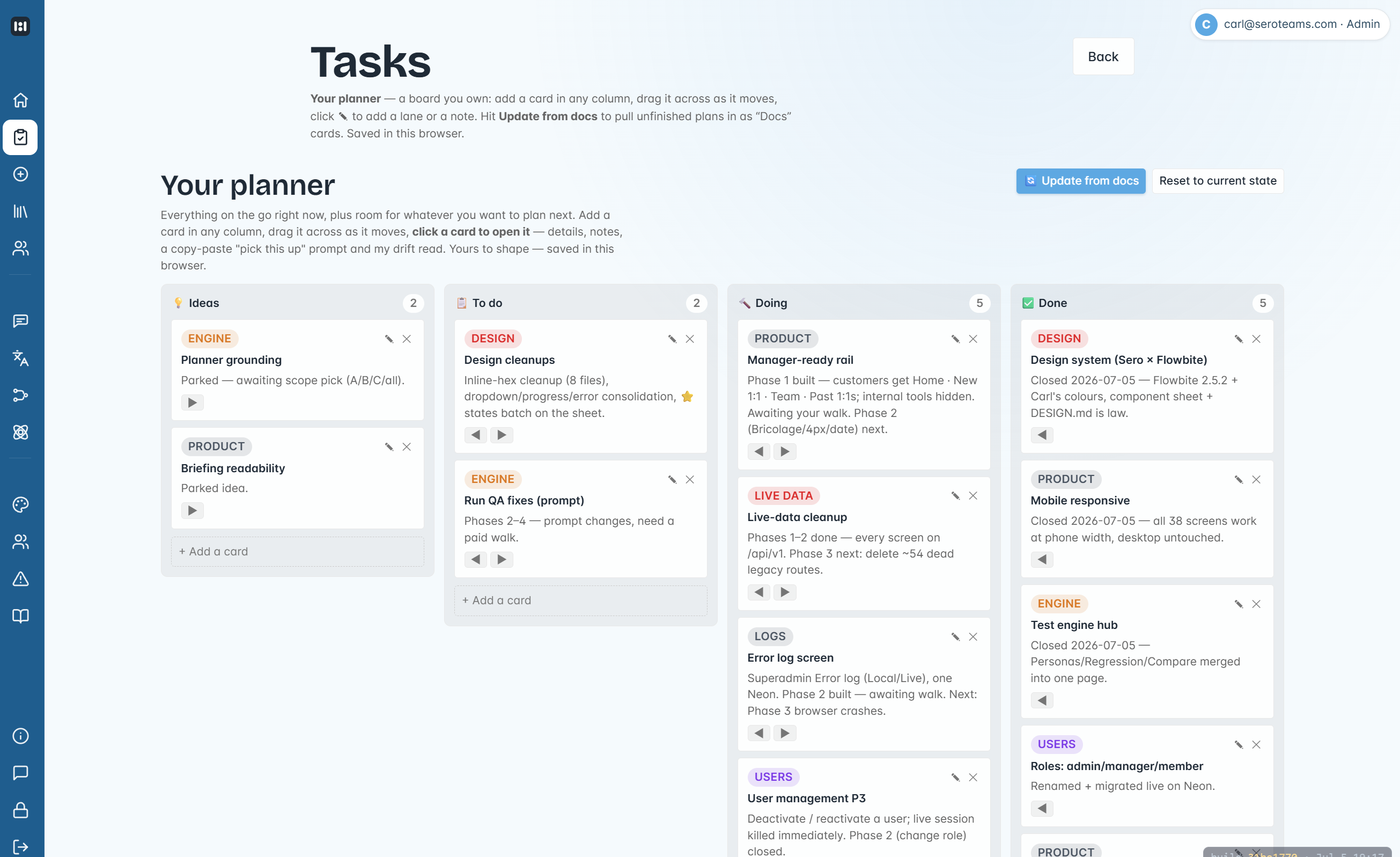Viewport: 1400px width, 857px height.
Task: Delete the Error log screen card
Action: point(974,636)
